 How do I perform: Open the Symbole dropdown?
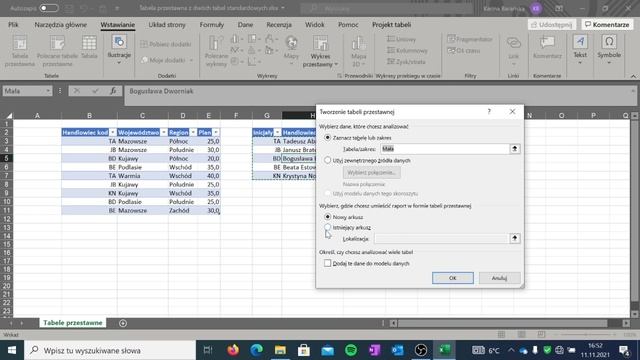tap(609, 50)
